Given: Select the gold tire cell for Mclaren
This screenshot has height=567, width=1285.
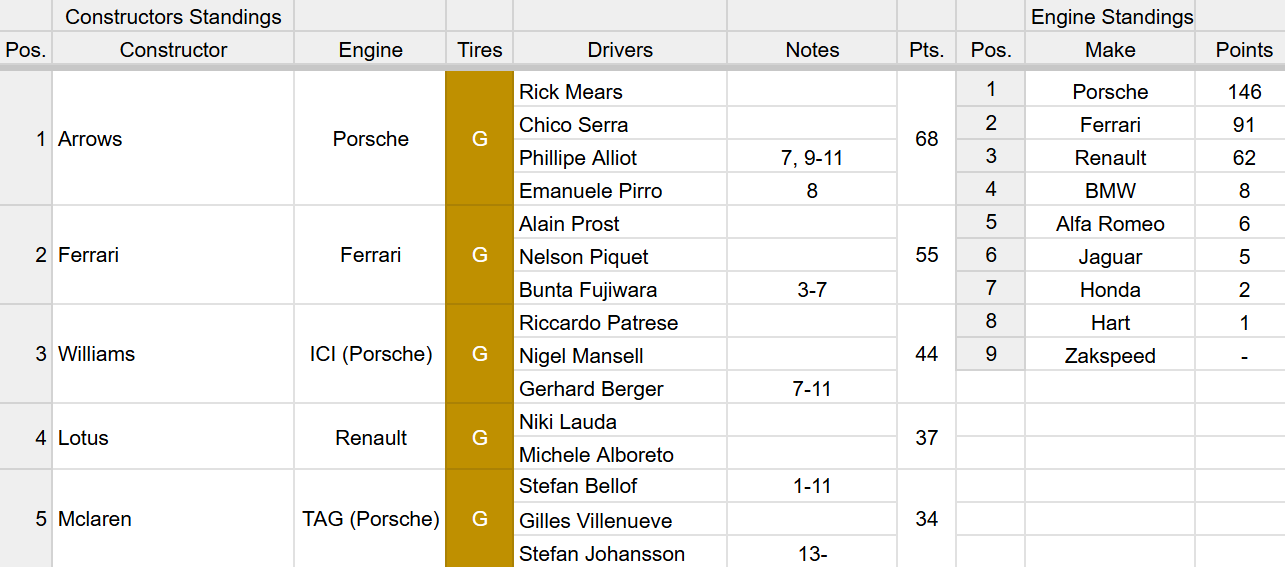Looking at the screenshot, I should pyautogui.click(x=480, y=518).
